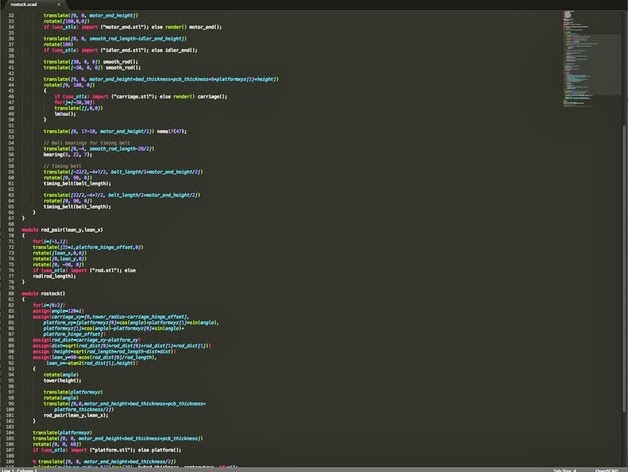The height and width of the screenshot is (472, 628).
Task: Click the '// Timing belt' comment
Action: tap(62, 166)
